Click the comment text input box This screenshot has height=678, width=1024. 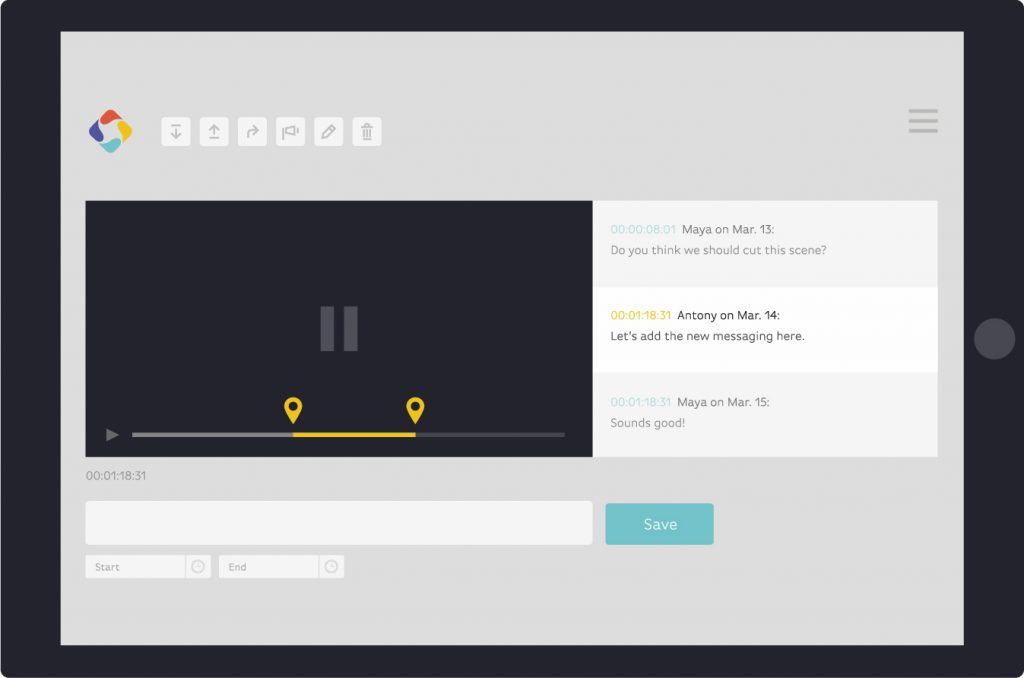(339, 523)
